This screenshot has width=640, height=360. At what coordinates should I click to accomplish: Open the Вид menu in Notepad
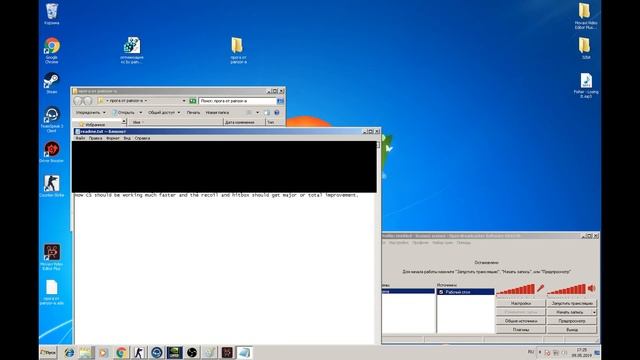[x=127, y=138]
